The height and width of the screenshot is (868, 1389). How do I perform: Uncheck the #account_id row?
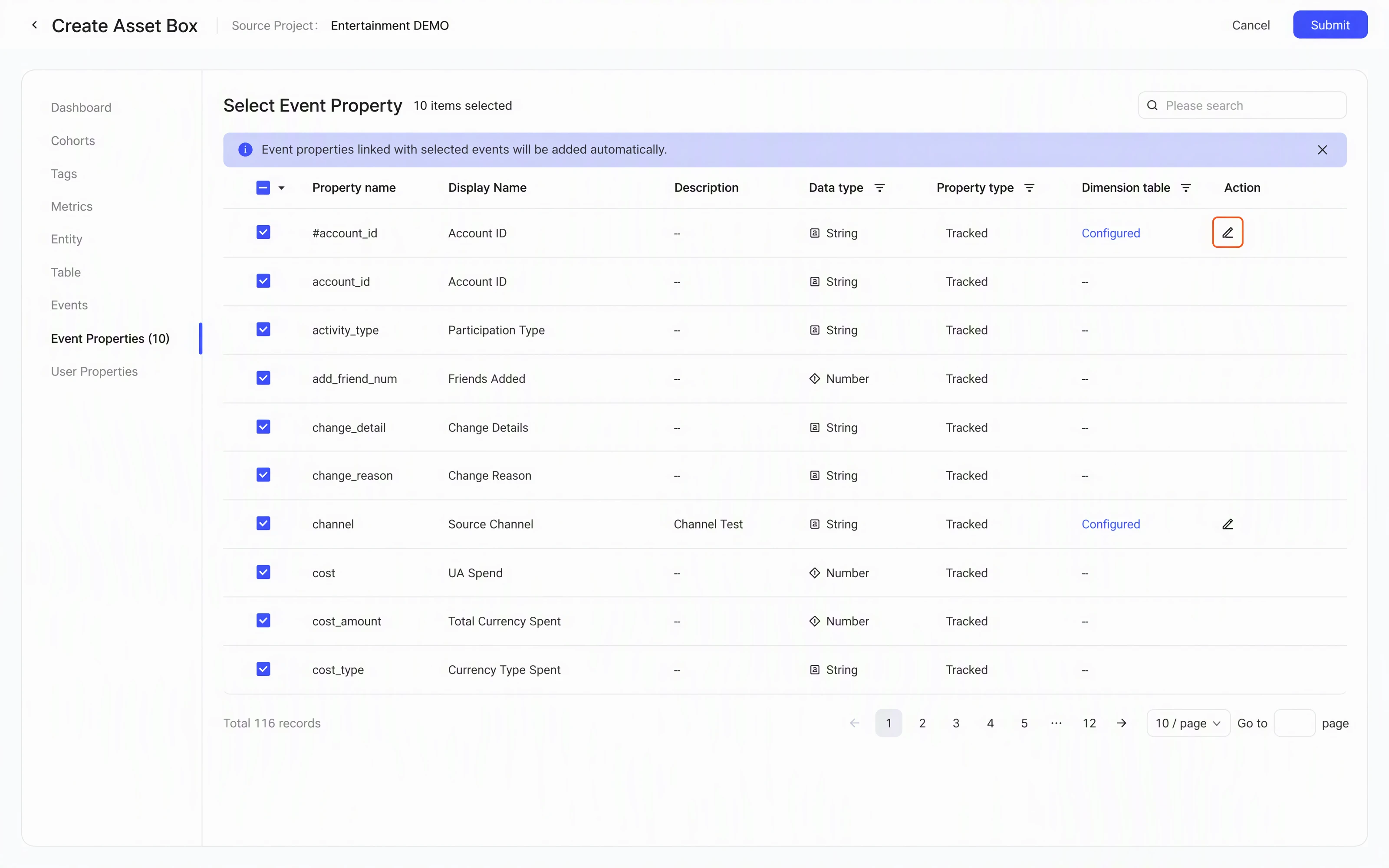pos(263,233)
